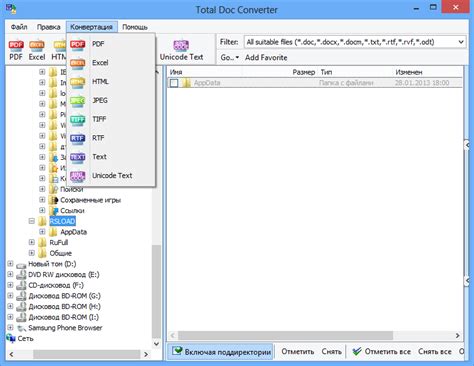474x366 pixels.
Task: Choose TIFF in the conversion dropdown menu
Action: [x=111, y=119]
